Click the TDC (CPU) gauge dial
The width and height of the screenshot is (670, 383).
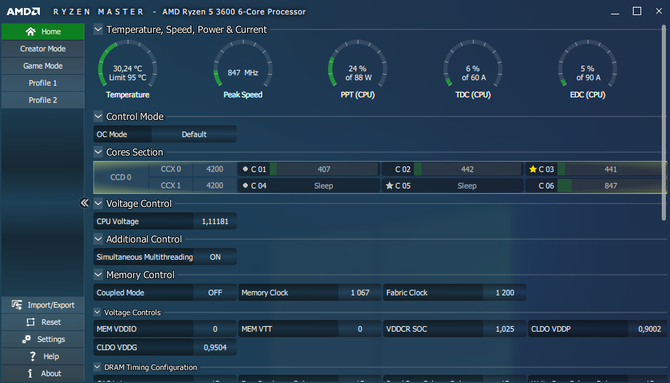click(x=473, y=64)
